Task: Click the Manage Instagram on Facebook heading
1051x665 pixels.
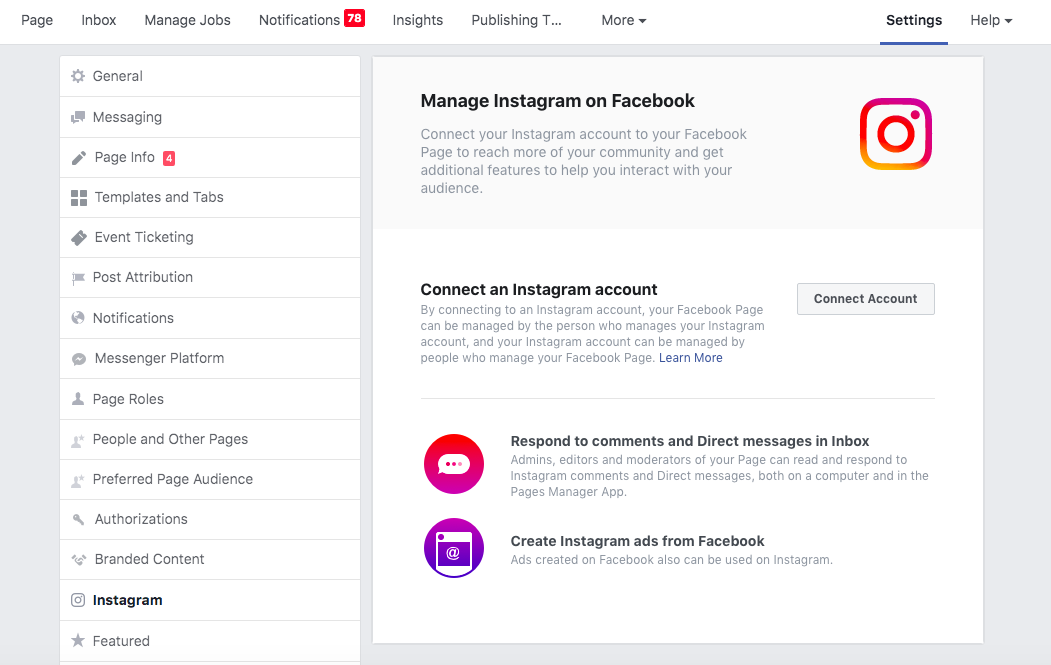Action: (x=557, y=101)
